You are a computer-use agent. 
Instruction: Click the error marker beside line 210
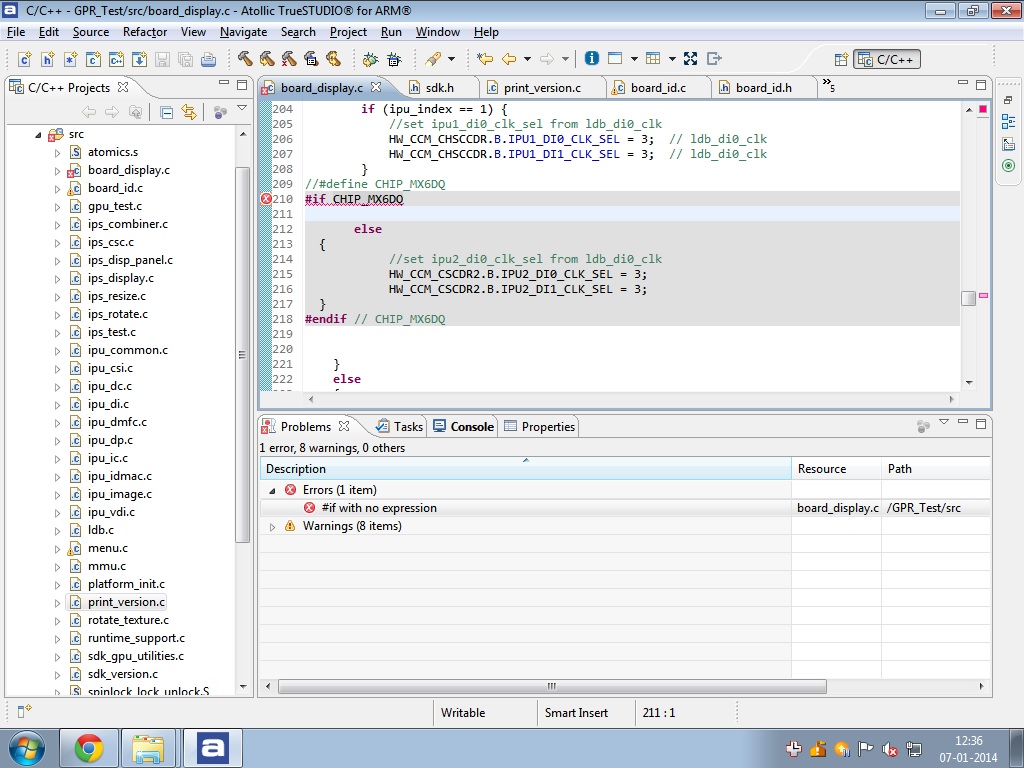[266, 199]
